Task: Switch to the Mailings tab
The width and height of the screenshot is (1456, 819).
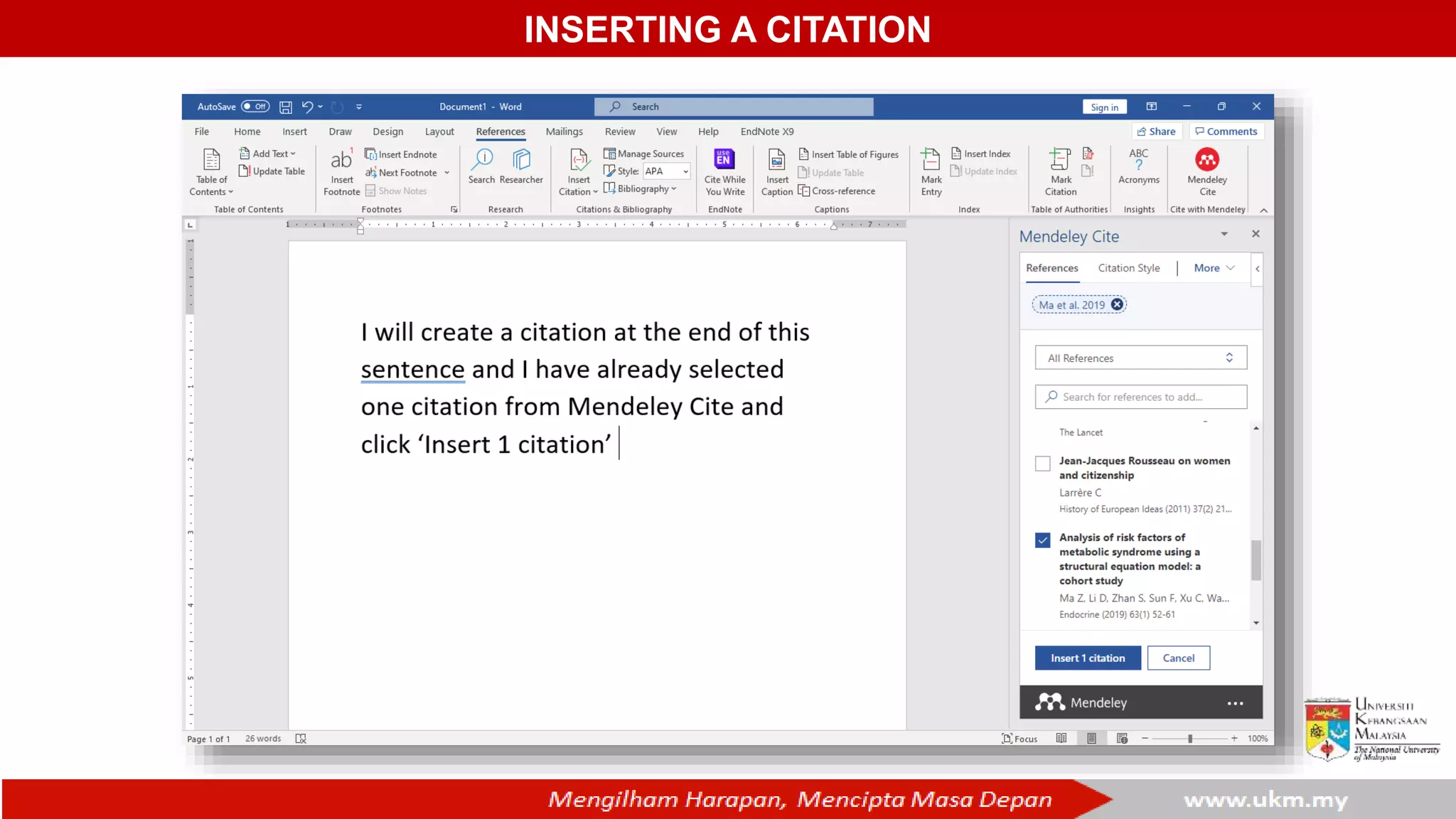Action: (x=564, y=132)
